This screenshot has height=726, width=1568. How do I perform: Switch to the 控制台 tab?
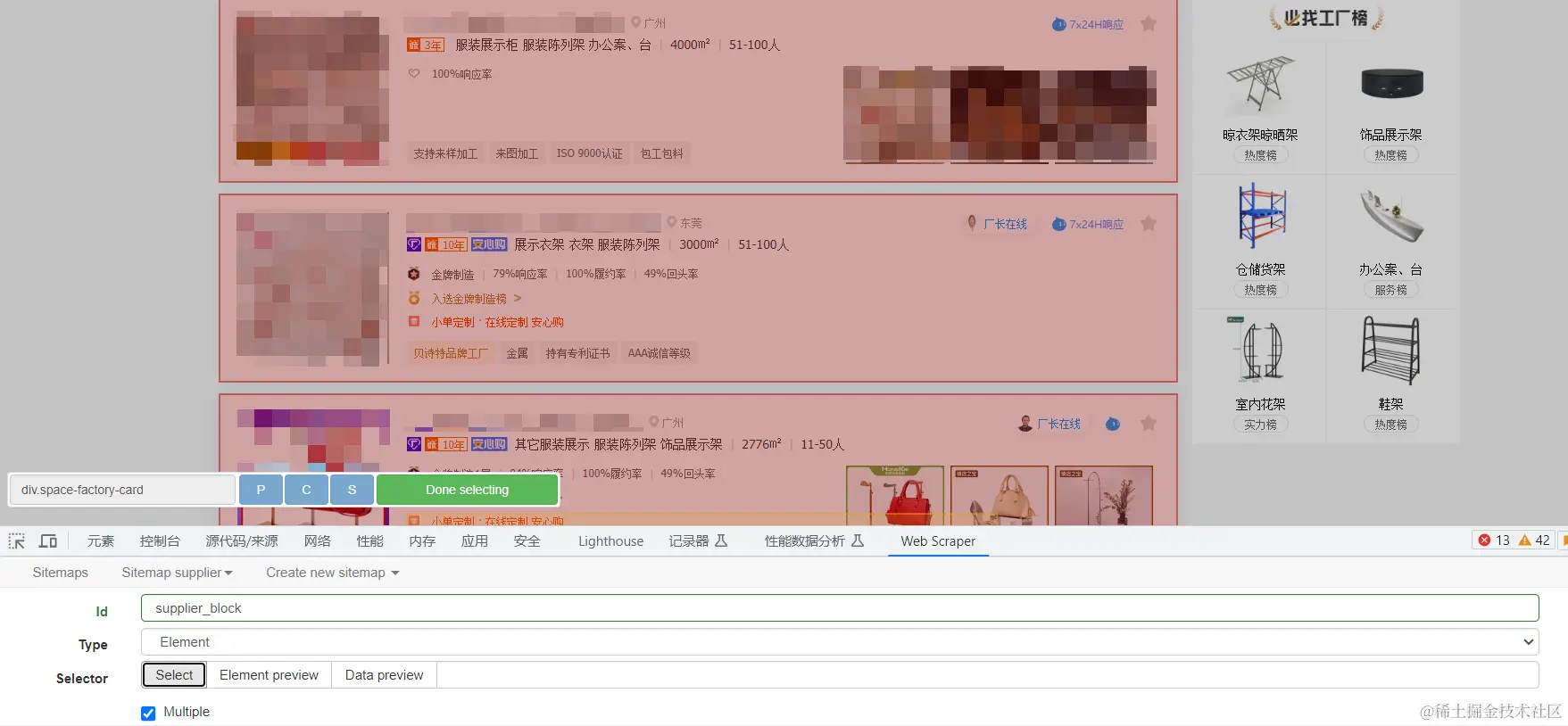tap(160, 540)
